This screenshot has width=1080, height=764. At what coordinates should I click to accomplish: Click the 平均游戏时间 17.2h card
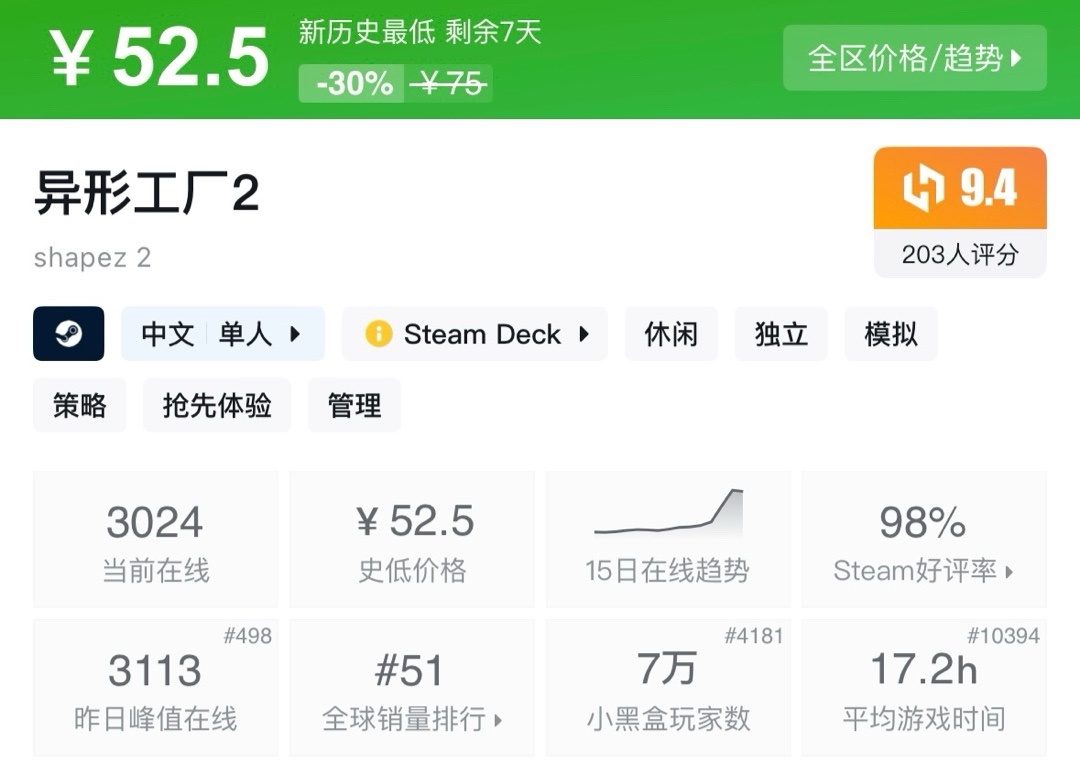point(924,688)
